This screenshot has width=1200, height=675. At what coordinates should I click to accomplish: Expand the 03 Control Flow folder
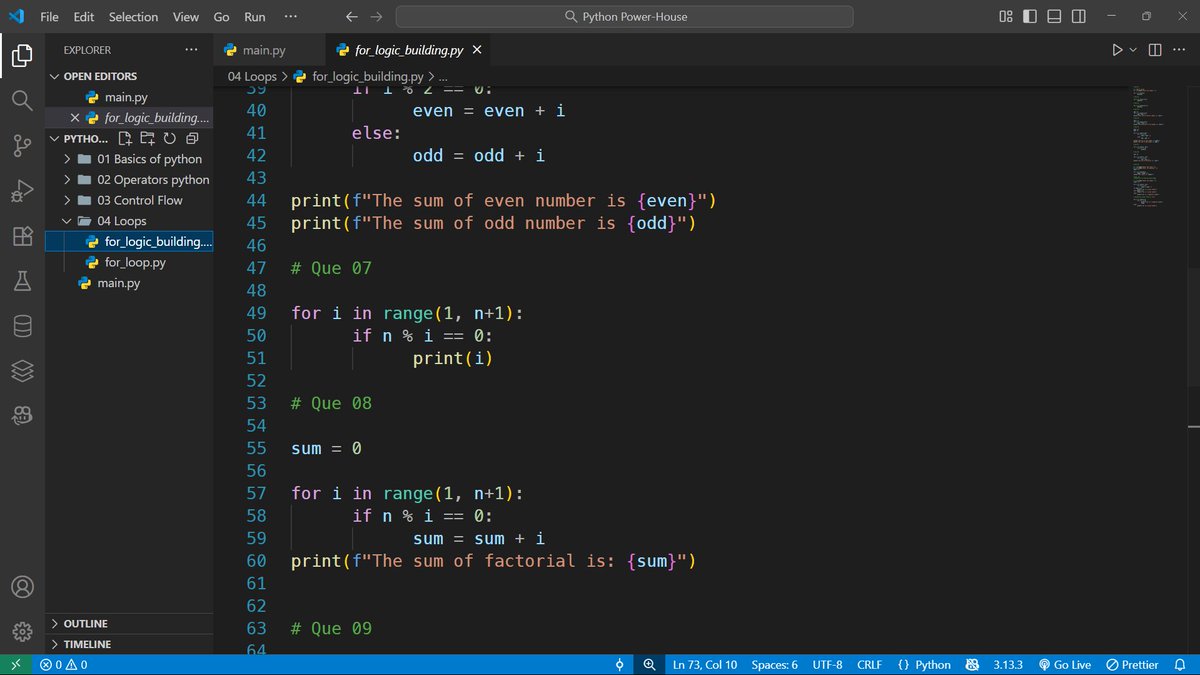point(138,200)
